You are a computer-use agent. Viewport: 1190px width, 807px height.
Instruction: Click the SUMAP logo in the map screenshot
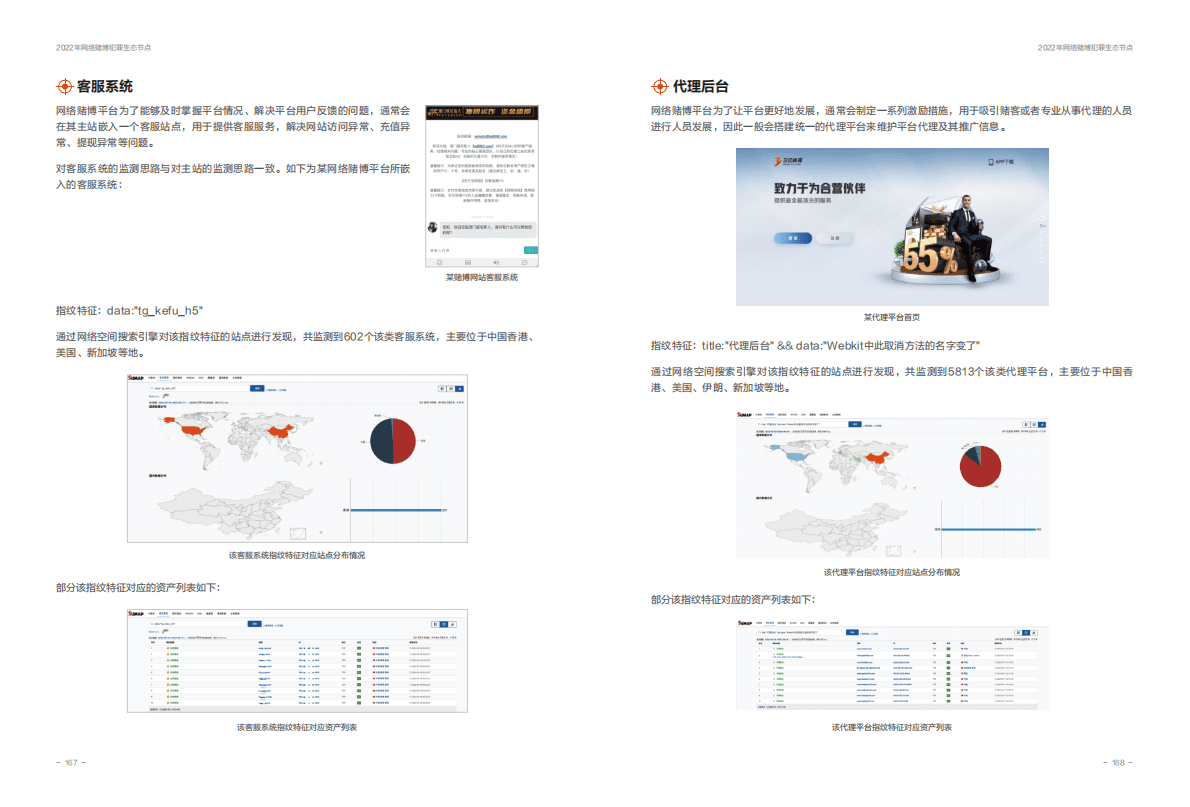(135, 378)
